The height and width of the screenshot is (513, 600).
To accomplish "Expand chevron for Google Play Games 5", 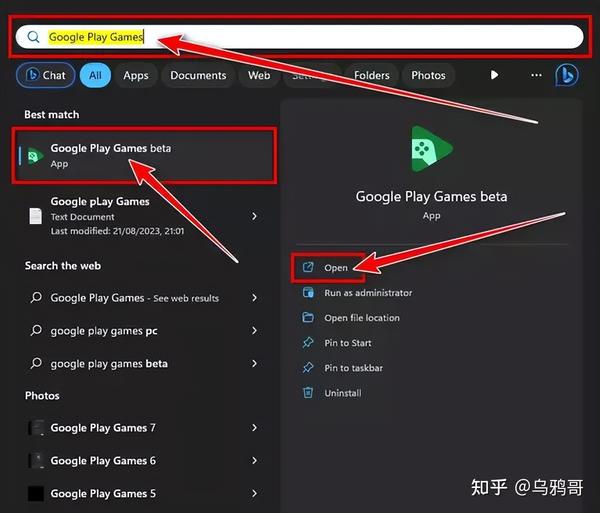I will click(x=254, y=493).
